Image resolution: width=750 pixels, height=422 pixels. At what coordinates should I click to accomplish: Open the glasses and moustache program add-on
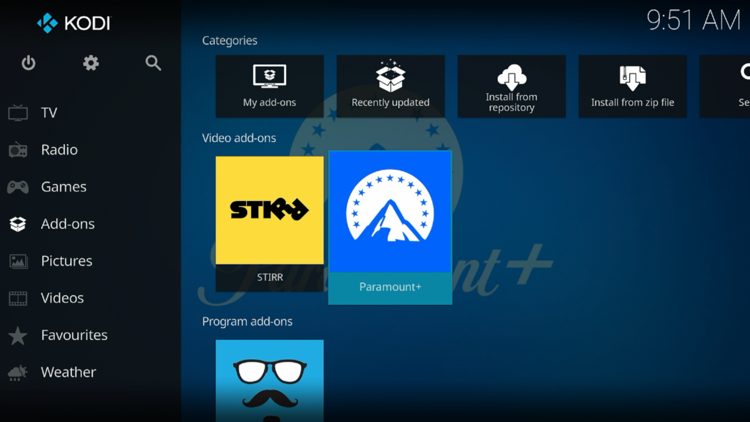coord(270,381)
